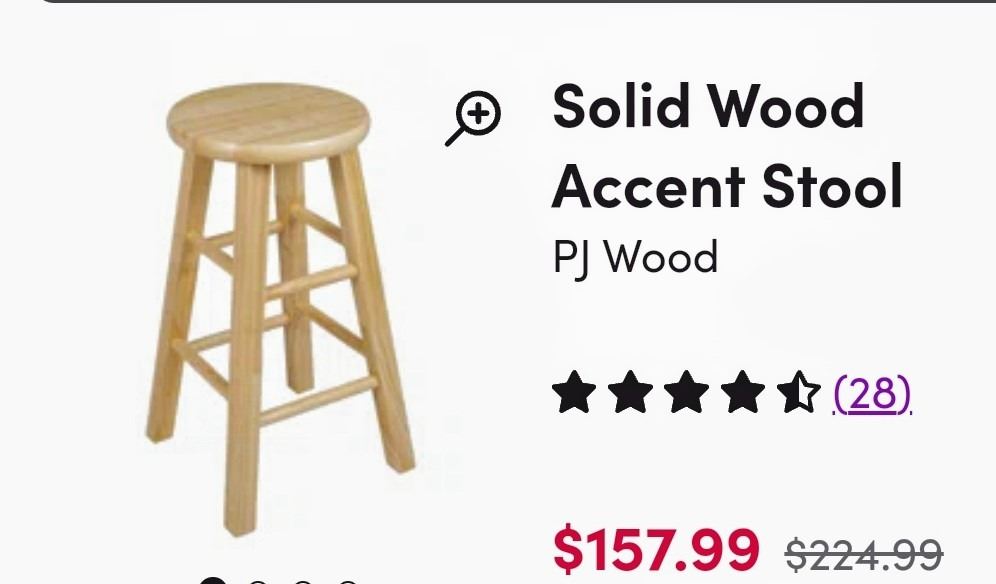This screenshot has height=584, width=996.
Task: Click the crossed-out $224.99 price
Action: tap(864, 554)
